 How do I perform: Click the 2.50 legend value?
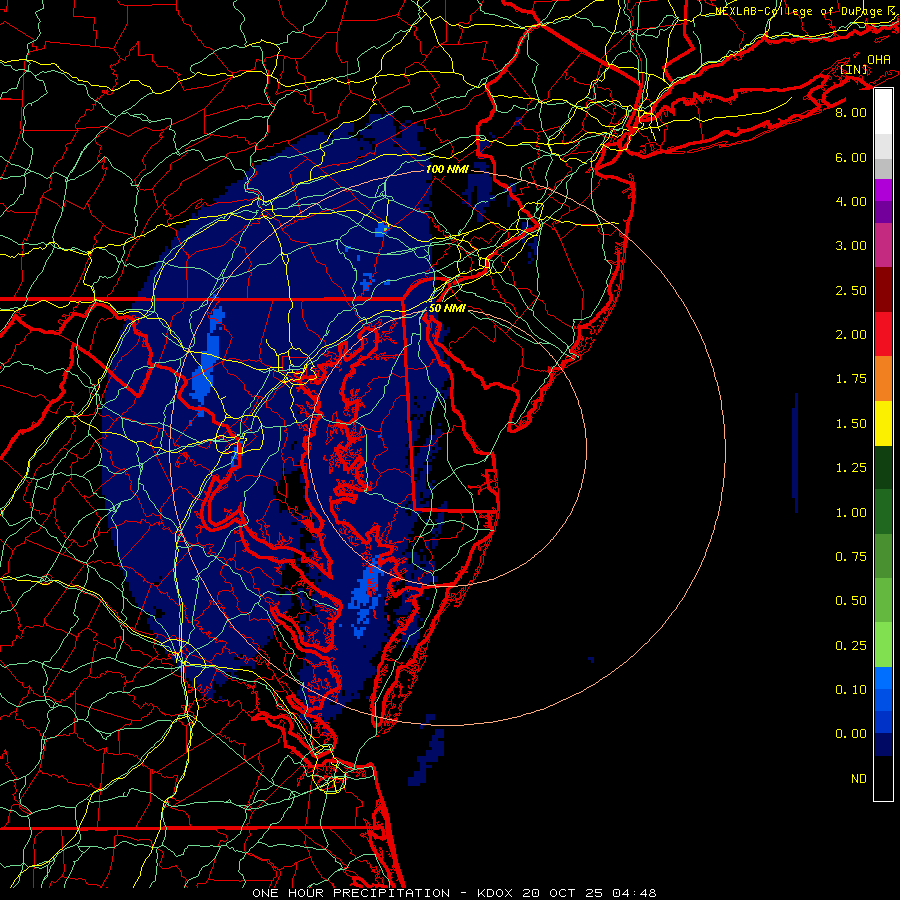click(x=851, y=290)
